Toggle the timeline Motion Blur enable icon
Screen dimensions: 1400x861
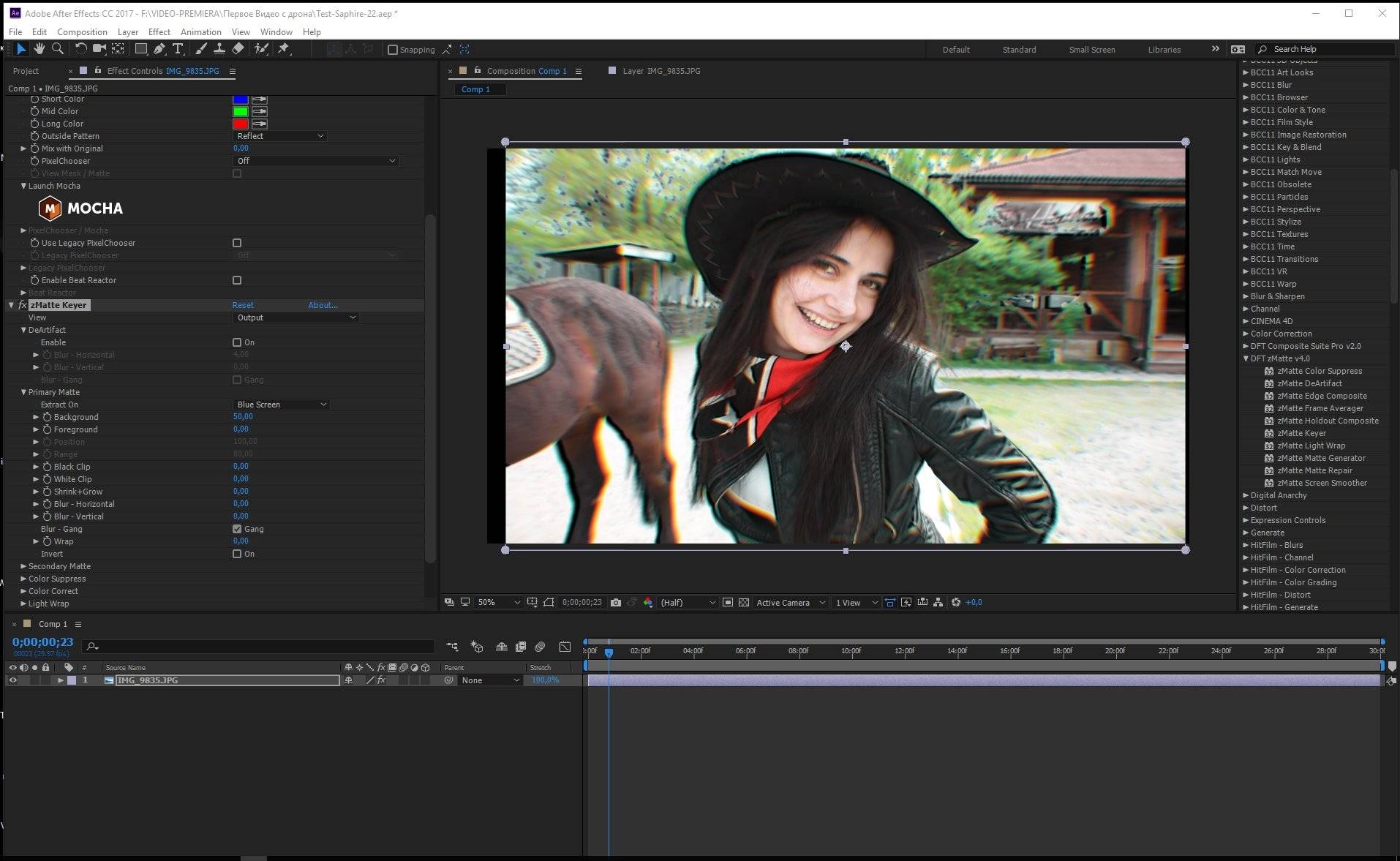click(540, 647)
